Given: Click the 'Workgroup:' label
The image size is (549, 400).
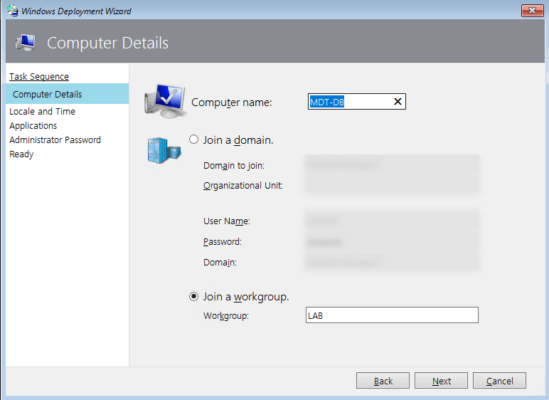Looking at the screenshot, I should point(226,316).
